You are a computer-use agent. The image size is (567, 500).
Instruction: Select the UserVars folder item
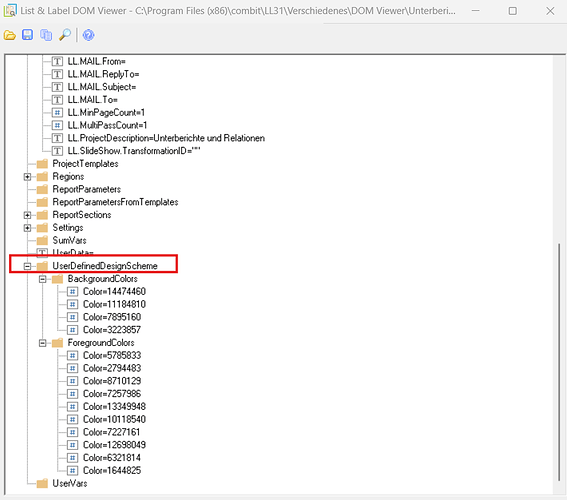[70, 484]
